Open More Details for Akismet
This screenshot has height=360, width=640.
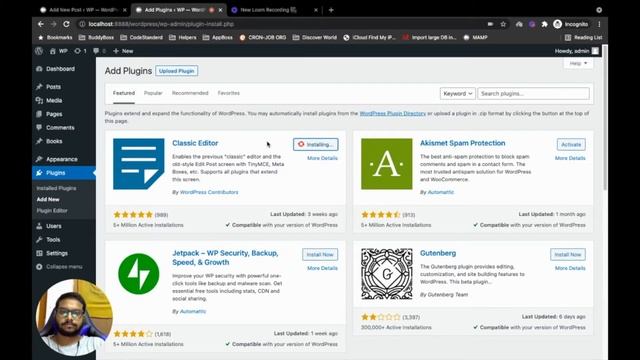pyautogui.click(x=570, y=158)
